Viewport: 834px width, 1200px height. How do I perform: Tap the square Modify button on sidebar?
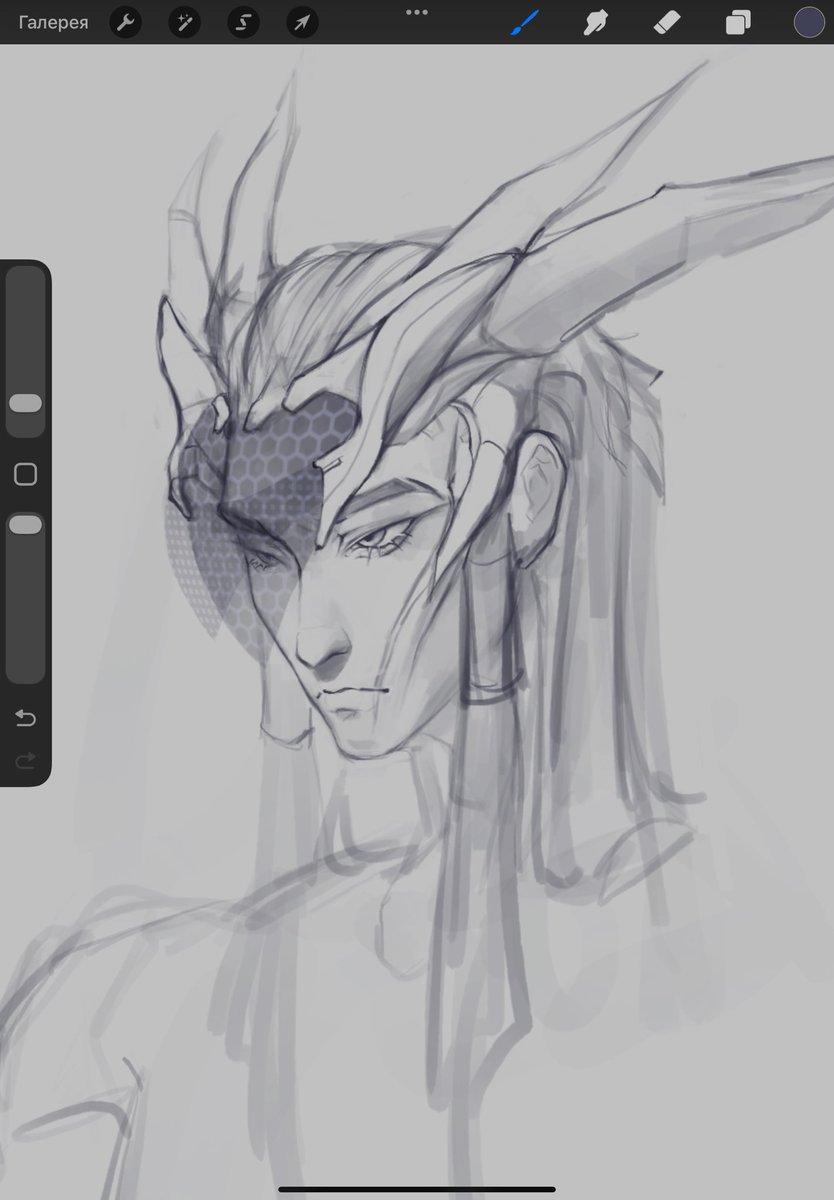point(25,474)
